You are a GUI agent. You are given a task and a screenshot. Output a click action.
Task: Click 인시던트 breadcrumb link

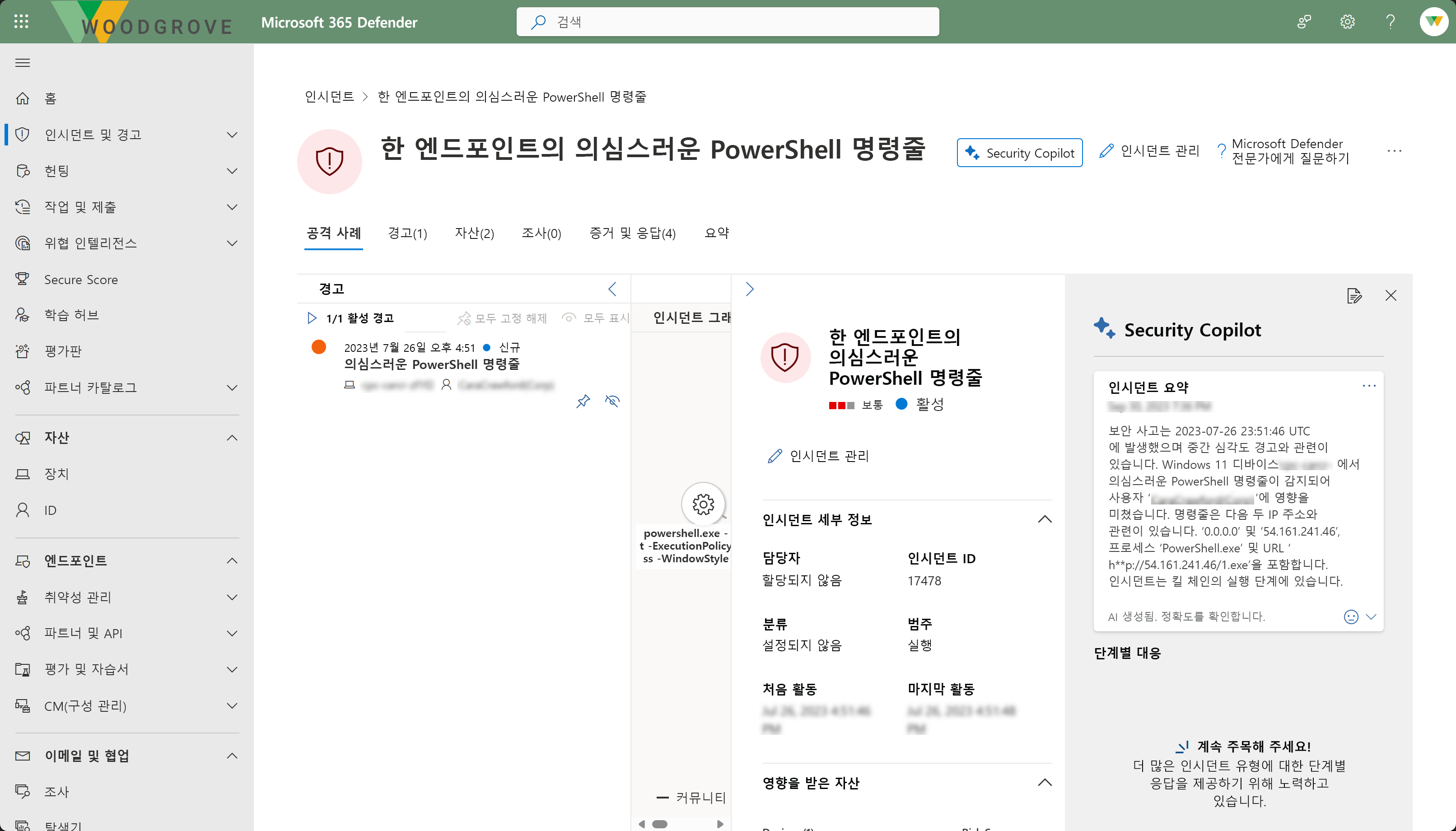click(x=329, y=97)
